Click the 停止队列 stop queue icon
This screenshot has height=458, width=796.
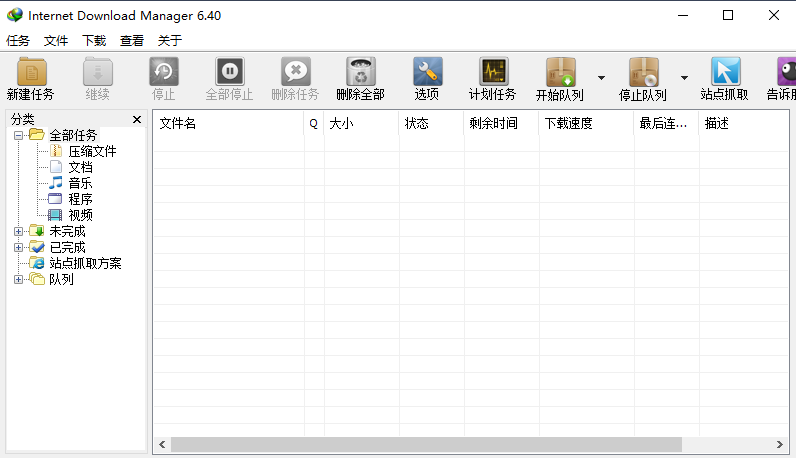click(643, 72)
